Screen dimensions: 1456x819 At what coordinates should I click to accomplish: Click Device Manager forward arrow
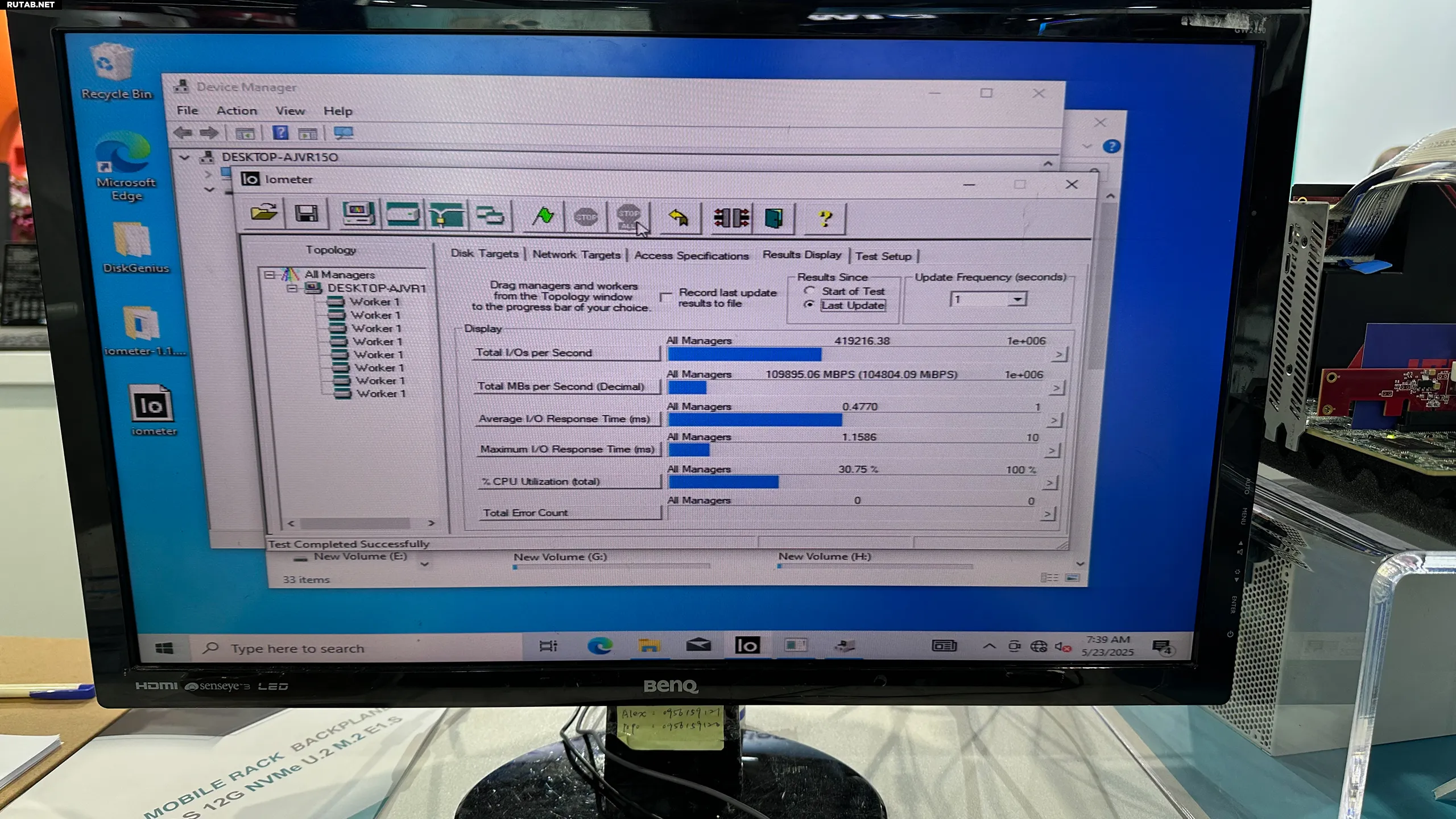[x=209, y=133]
